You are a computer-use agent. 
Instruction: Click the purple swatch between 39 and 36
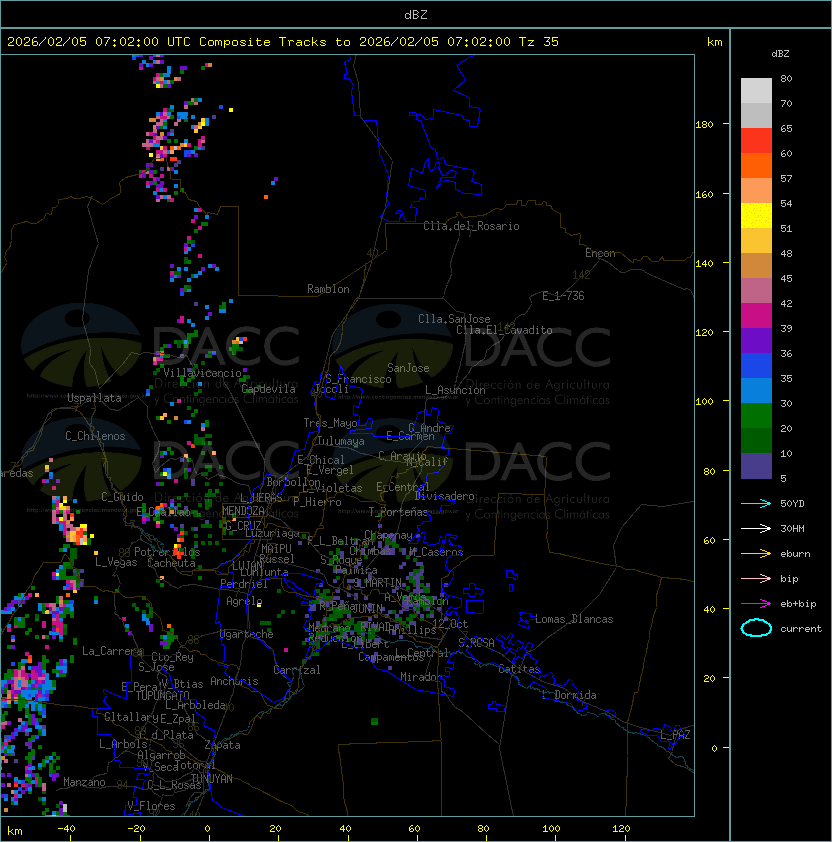tap(756, 340)
